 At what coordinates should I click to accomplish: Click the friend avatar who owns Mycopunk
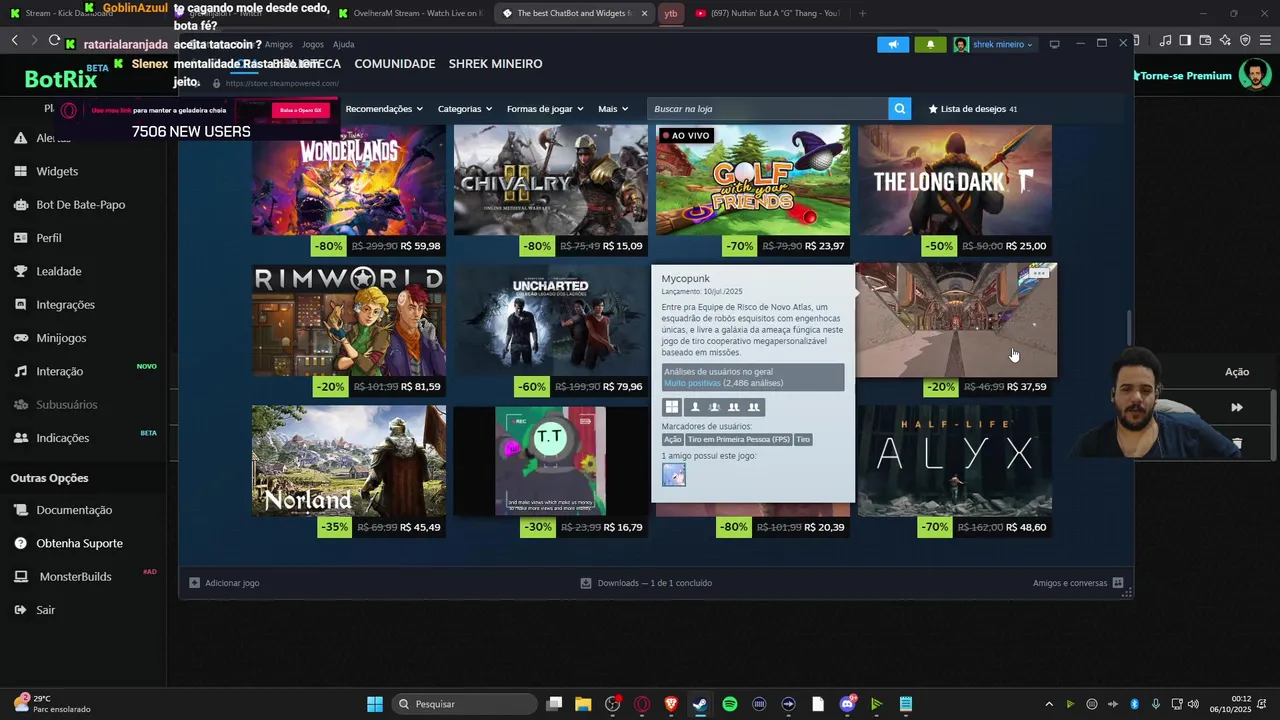[674, 475]
